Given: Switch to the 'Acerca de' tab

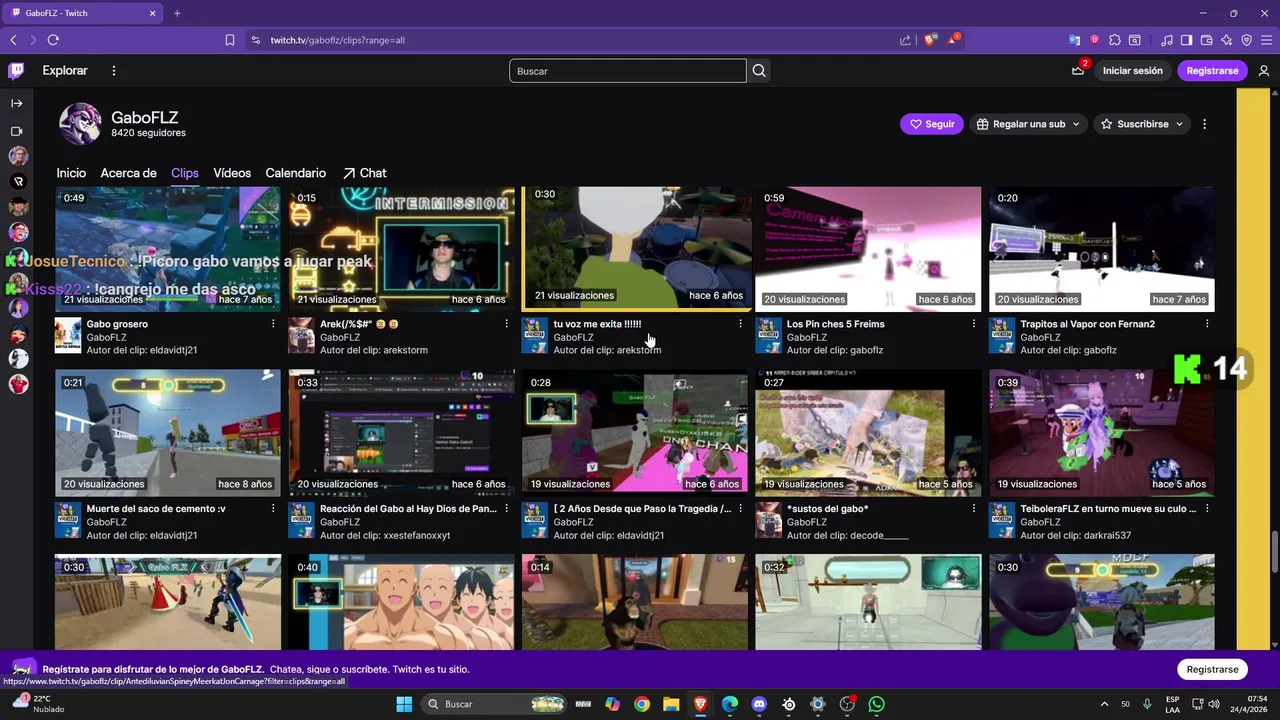Looking at the screenshot, I should pyautogui.click(x=128, y=173).
